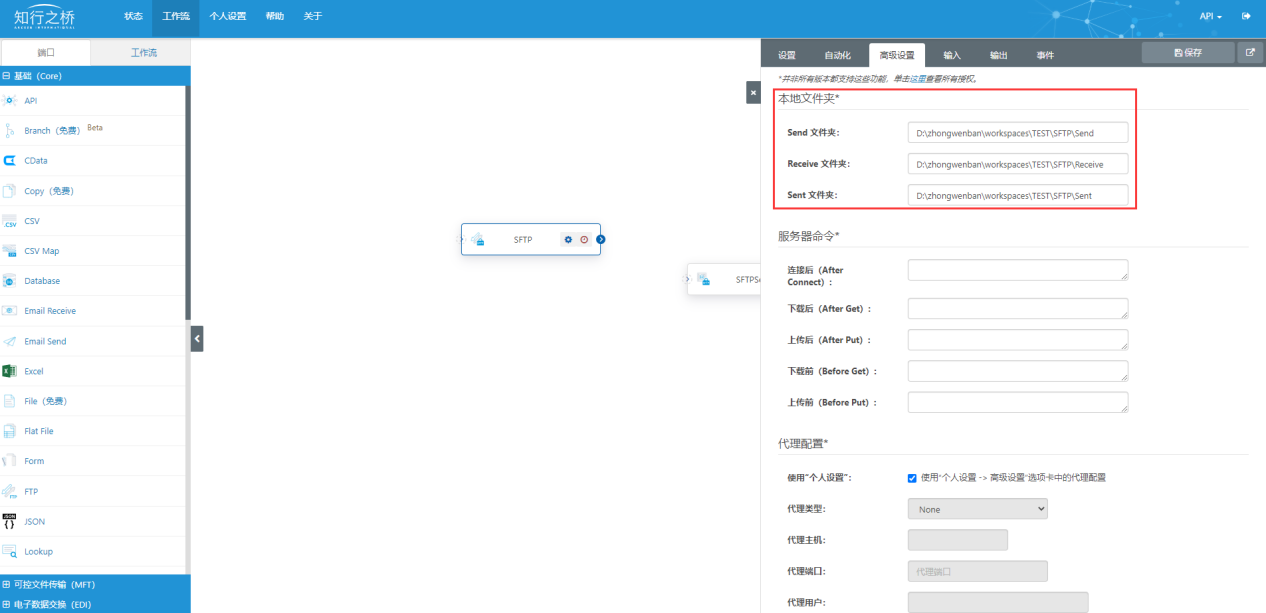Click the 保存 save button
The image size is (1266, 613).
coord(1187,53)
